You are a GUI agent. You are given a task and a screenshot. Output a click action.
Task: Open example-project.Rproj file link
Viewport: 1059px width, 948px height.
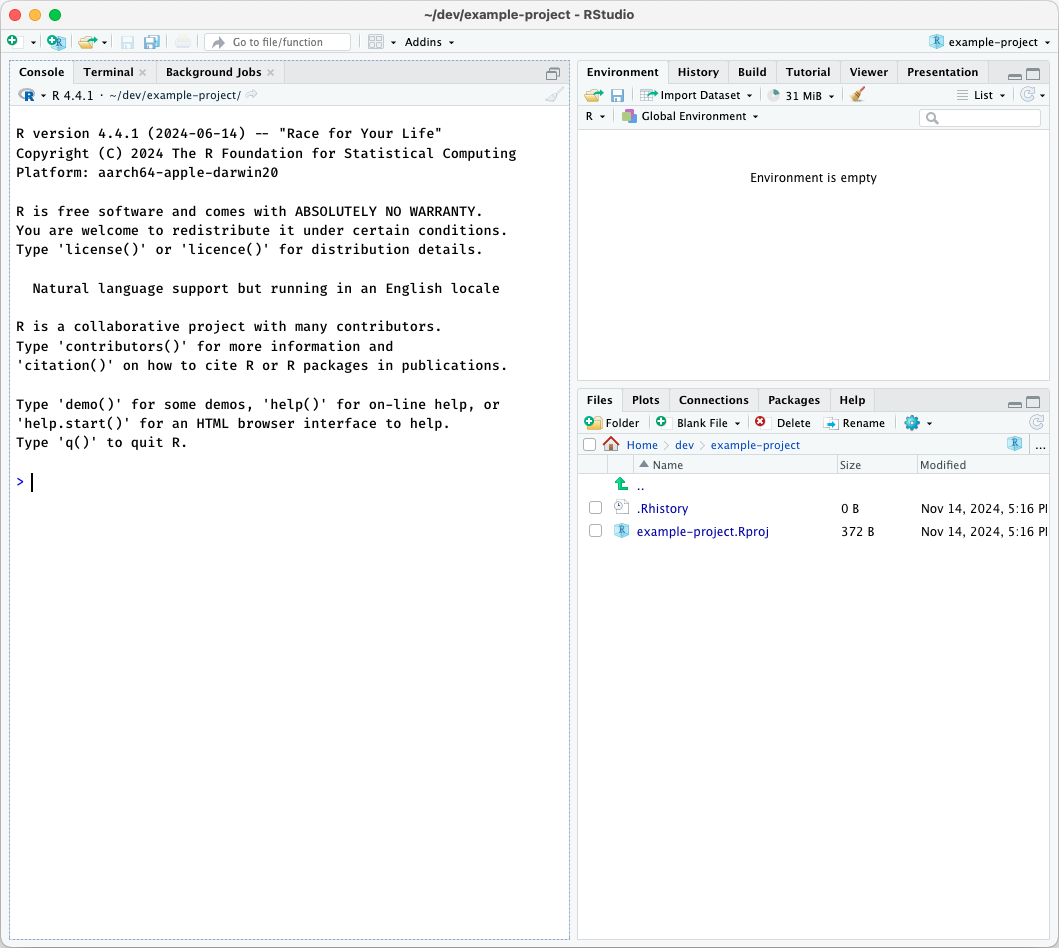coord(702,531)
